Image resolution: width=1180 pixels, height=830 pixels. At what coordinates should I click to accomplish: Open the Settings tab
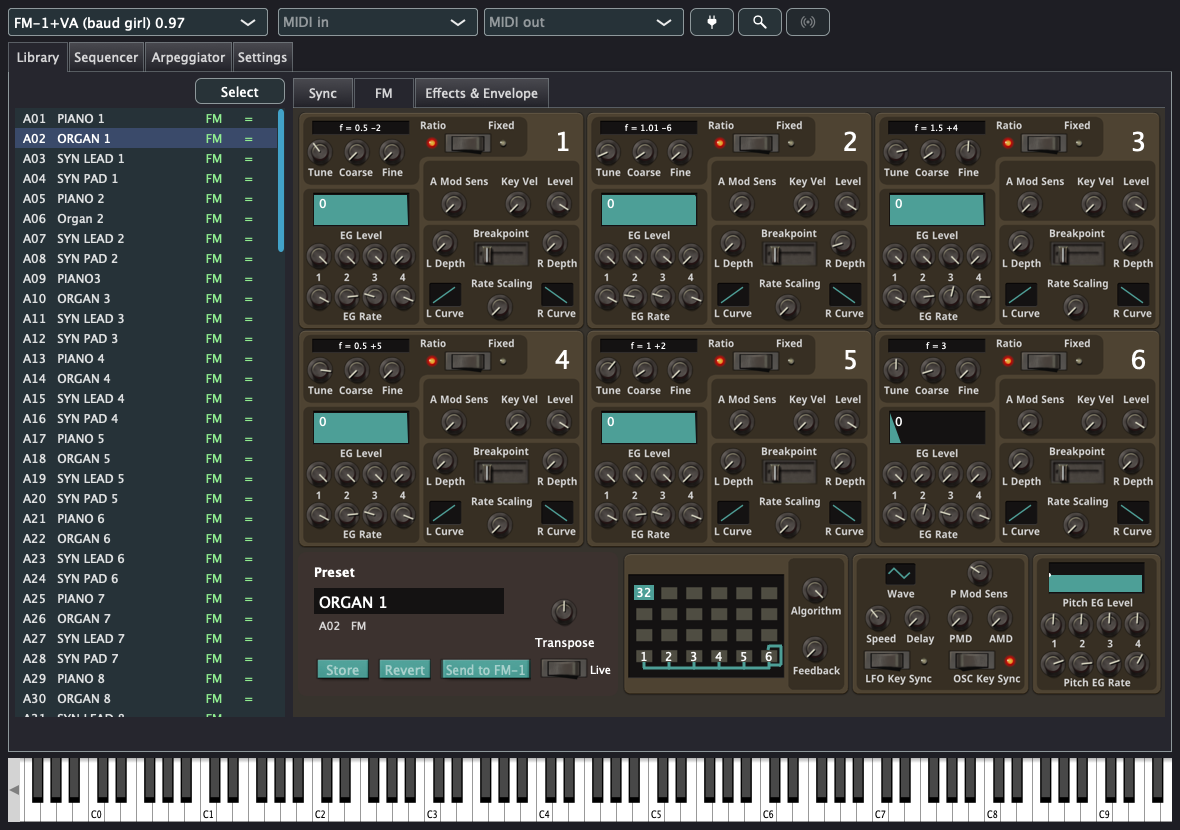(x=262, y=57)
